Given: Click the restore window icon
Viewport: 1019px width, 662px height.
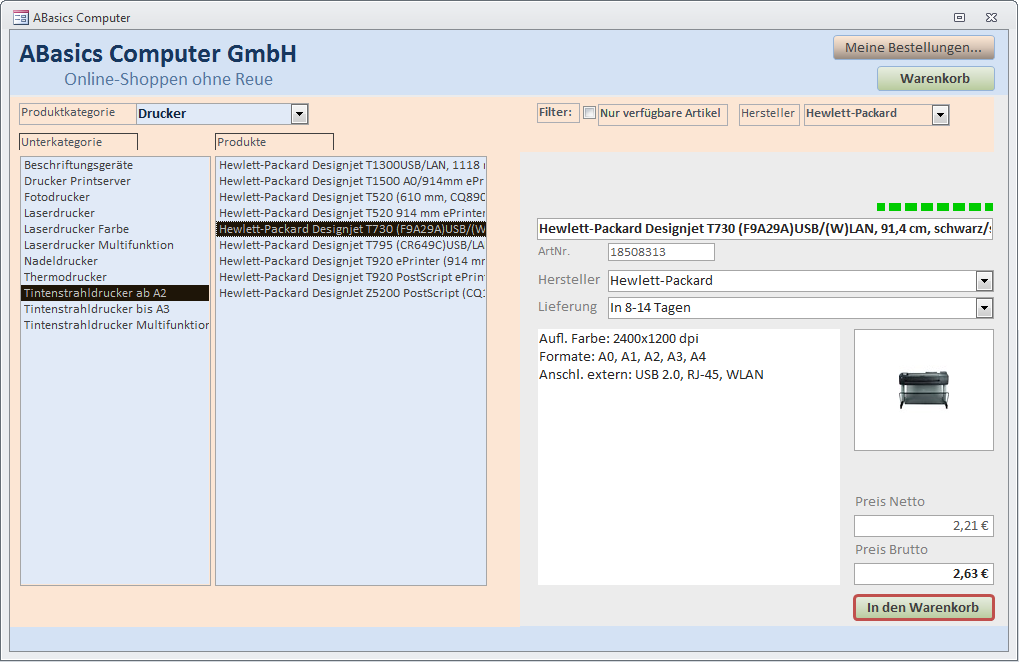Looking at the screenshot, I should pyautogui.click(x=959, y=17).
